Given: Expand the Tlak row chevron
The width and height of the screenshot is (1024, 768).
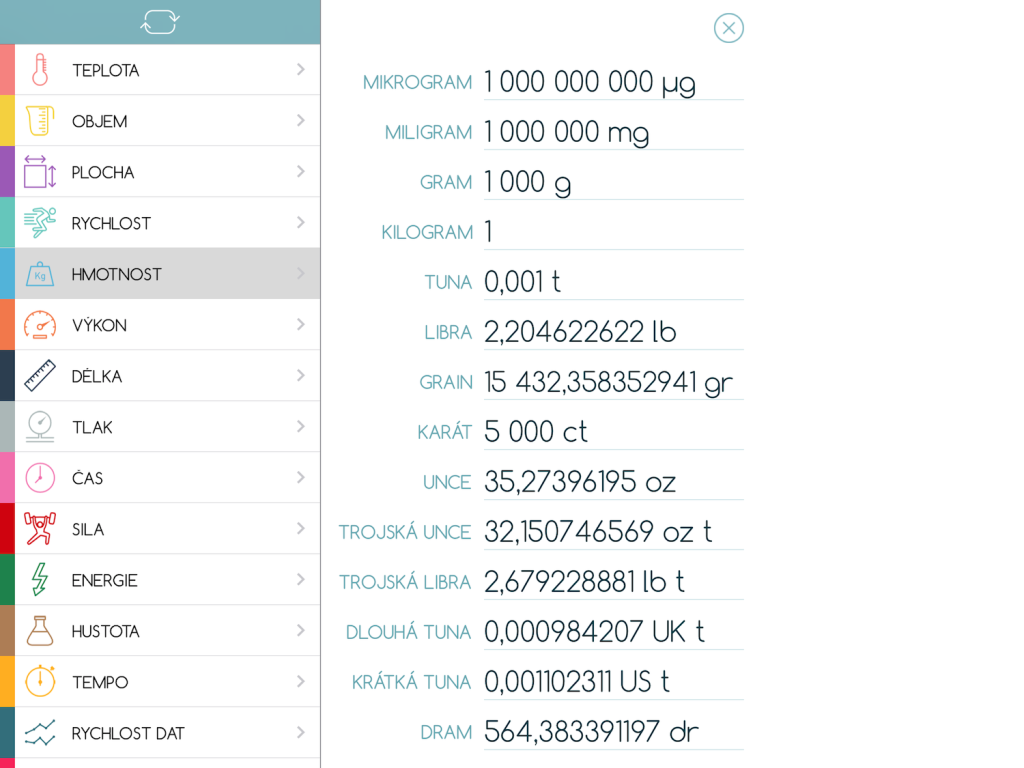Looking at the screenshot, I should pyautogui.click(x=300, y=426).
